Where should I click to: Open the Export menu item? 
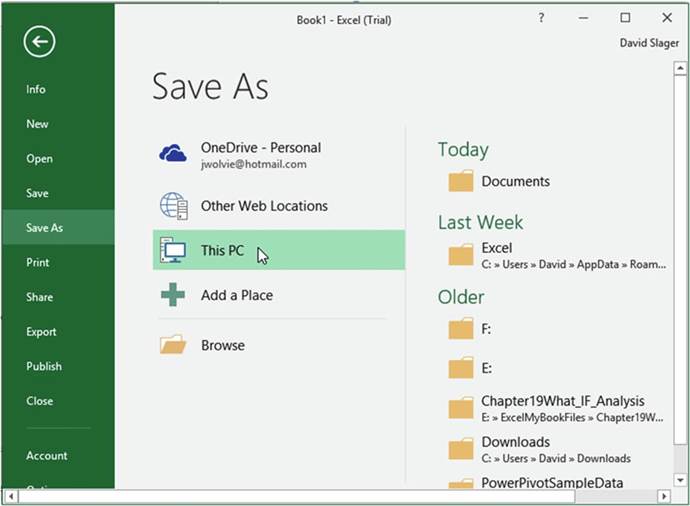[42, 332]
